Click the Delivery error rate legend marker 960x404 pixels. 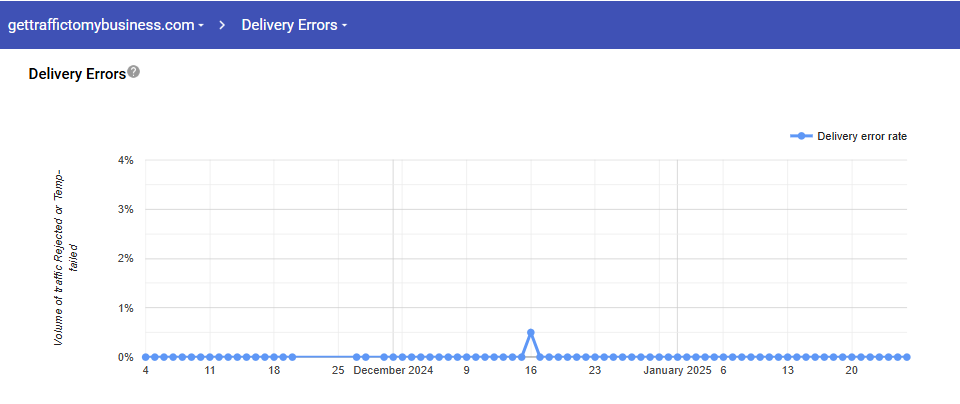[800, 136]
